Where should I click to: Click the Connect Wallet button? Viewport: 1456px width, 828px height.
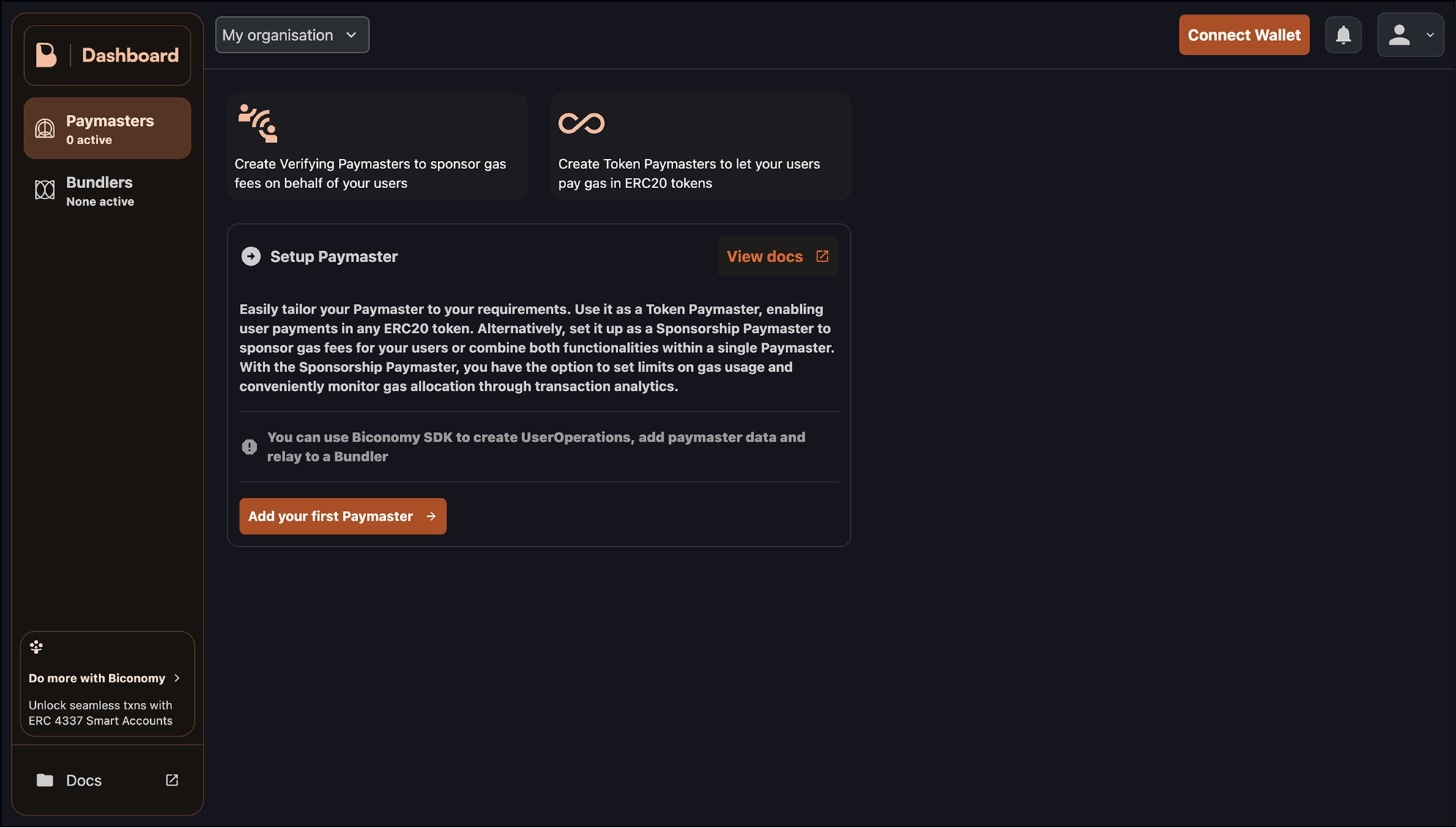tap(1244, 35)
